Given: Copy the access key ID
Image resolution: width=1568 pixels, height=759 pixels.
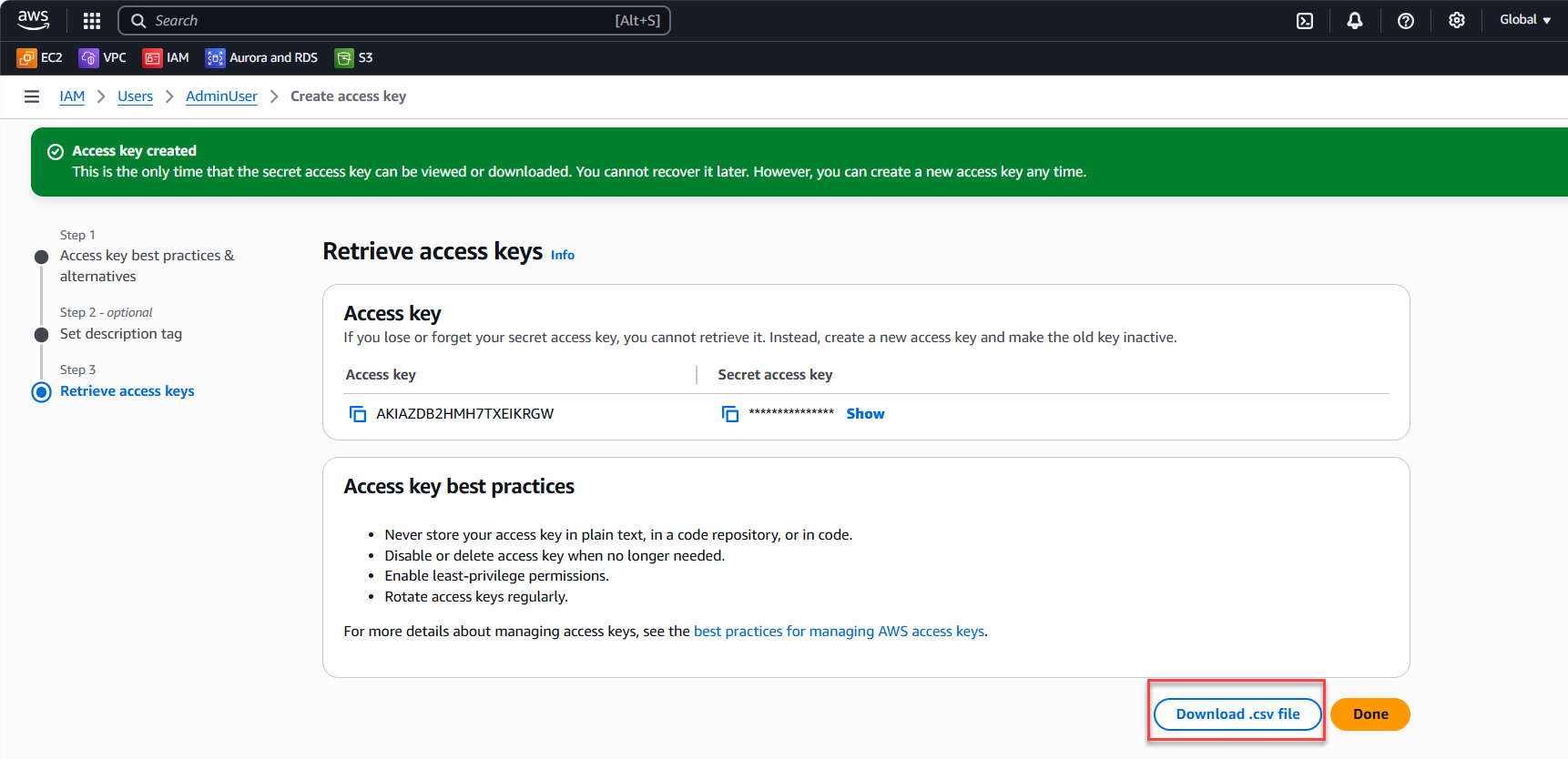Looking at the screenshot, I should click(358, 414).
